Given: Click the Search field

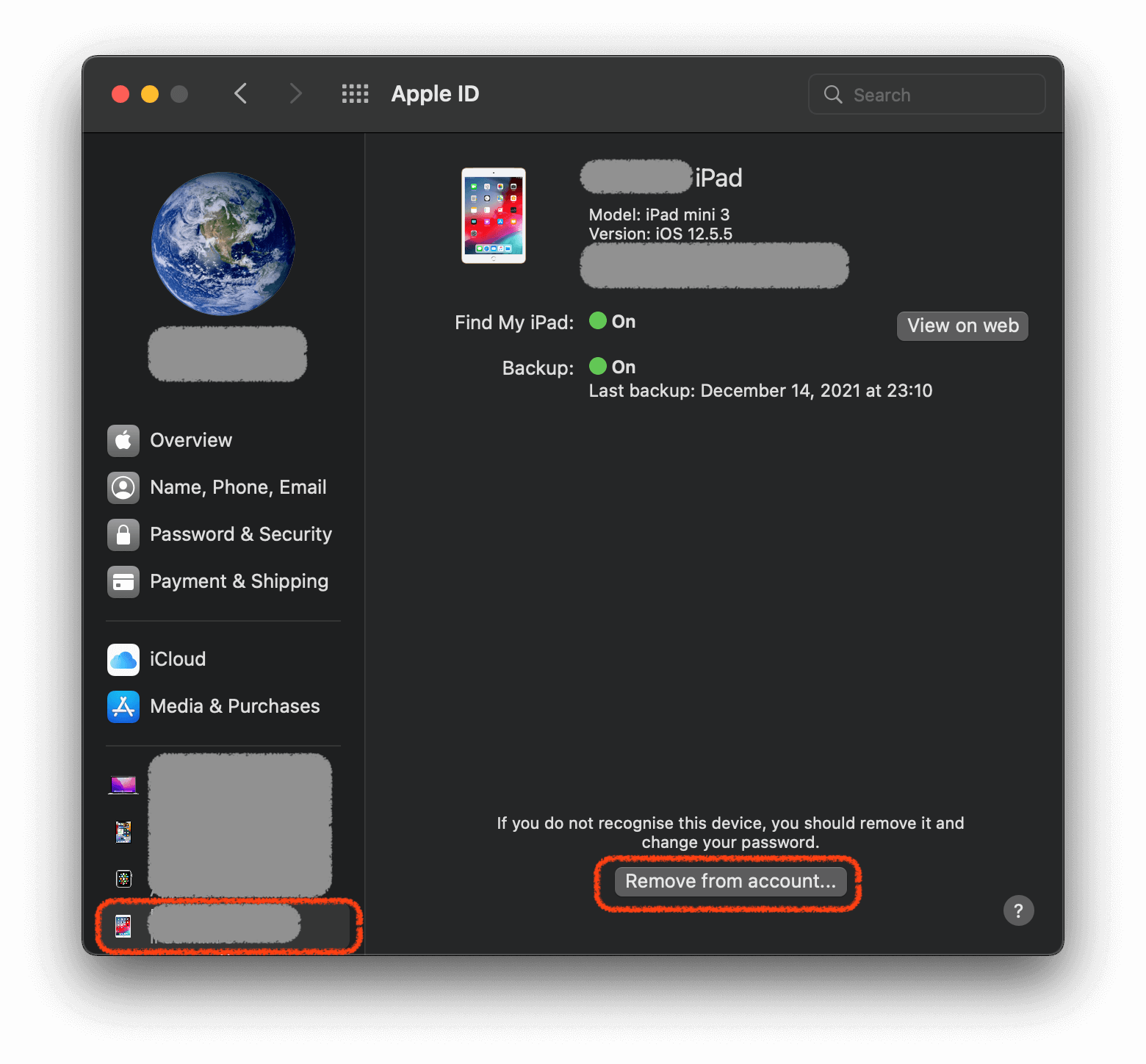Looking at the screenshot, I should tap(926, 94).
